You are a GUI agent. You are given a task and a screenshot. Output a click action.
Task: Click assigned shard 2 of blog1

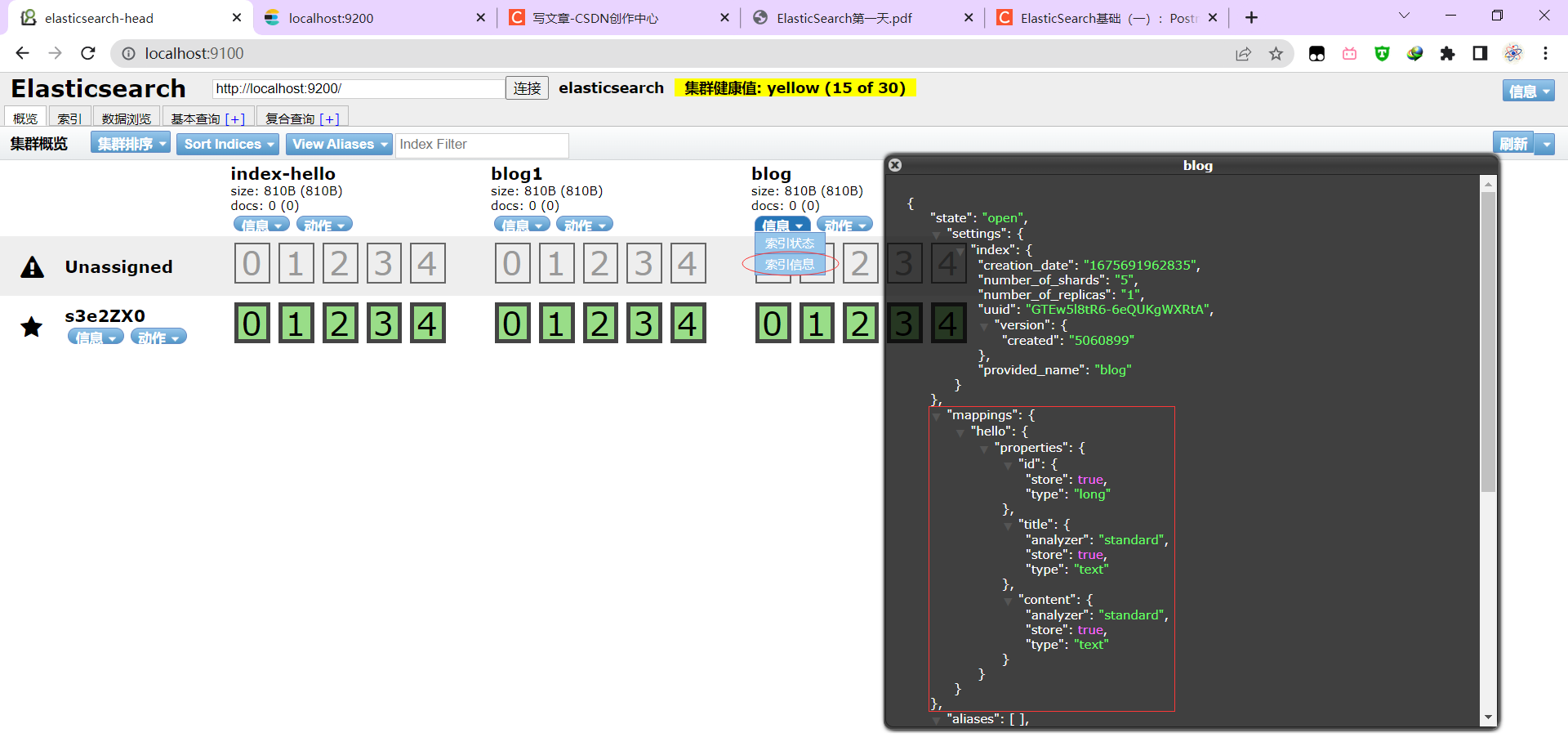(x=599, y=324)
